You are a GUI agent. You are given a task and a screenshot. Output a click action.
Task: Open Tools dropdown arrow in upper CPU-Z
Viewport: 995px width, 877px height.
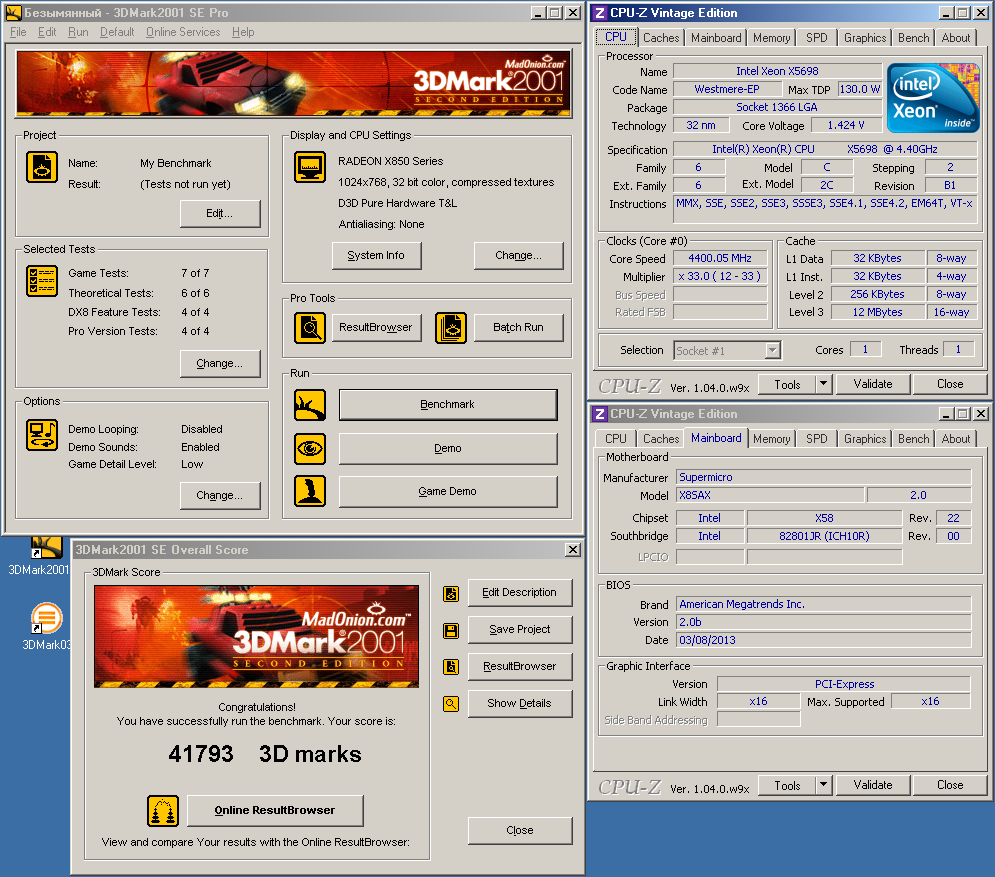(823, 384)
